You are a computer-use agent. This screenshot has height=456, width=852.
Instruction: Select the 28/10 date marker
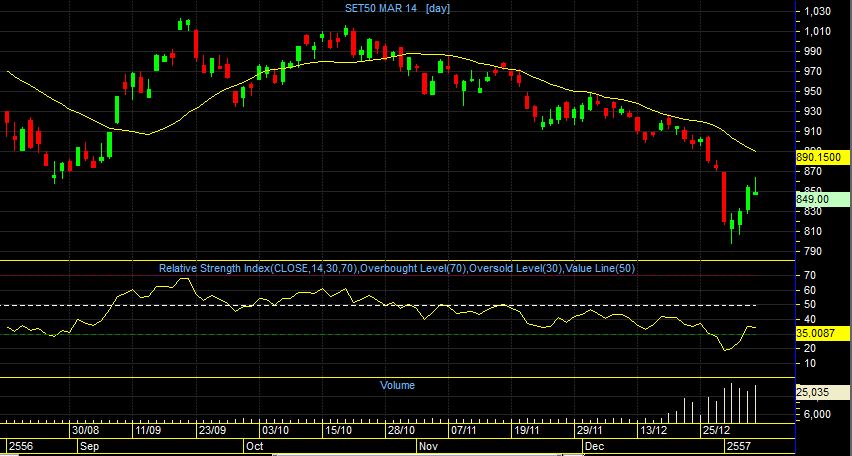point(402,431)
